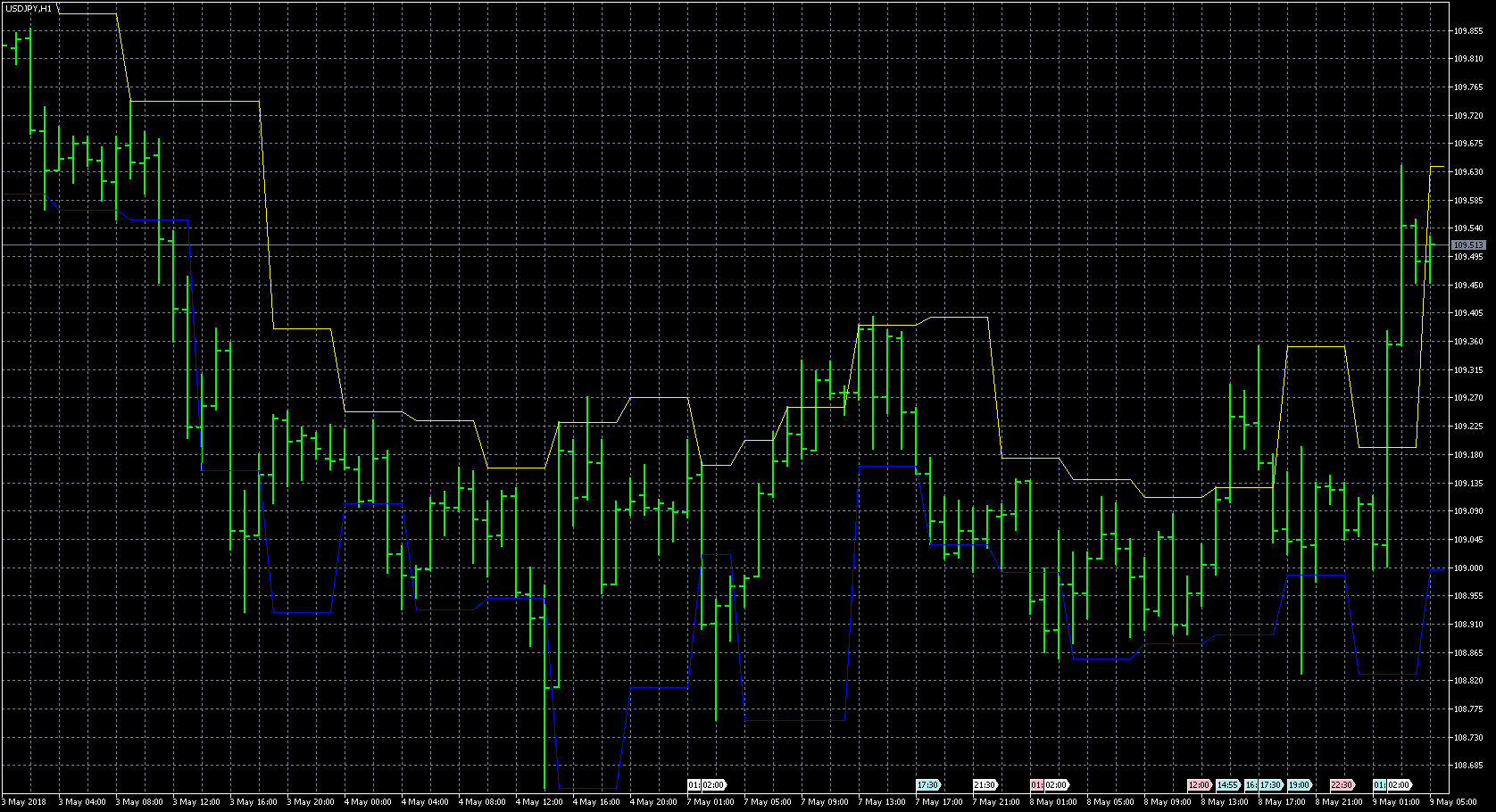
Task: Select the pink 12:00 event marker
Action: (x=1199, y=785)
